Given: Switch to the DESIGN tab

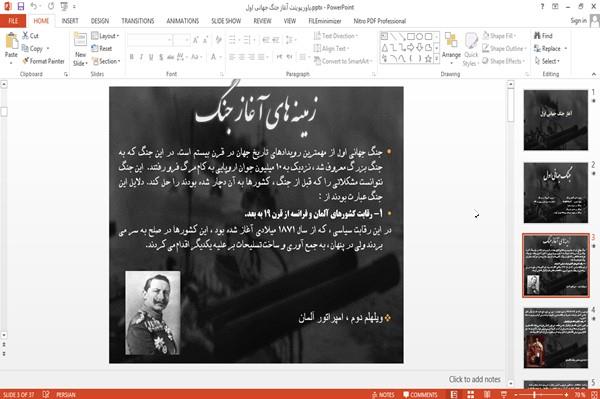Looking at the screenshot, I should tap(99, 21).
